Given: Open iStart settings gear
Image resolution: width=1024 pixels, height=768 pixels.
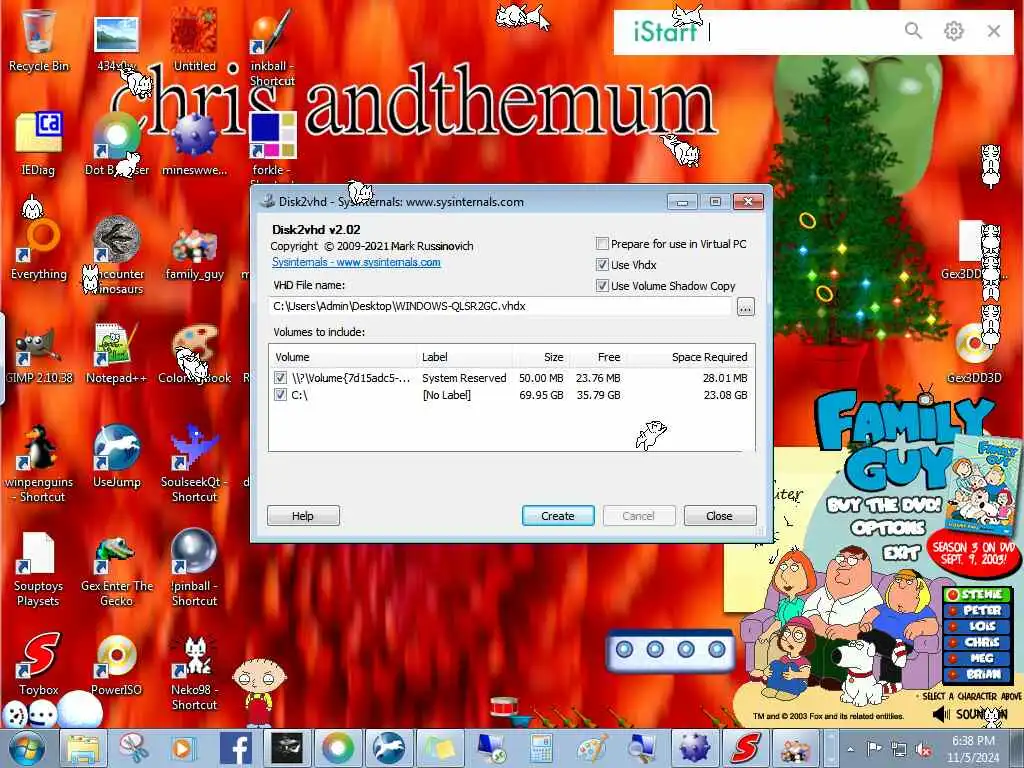Looking at the screenshot, I should point(953,30).
